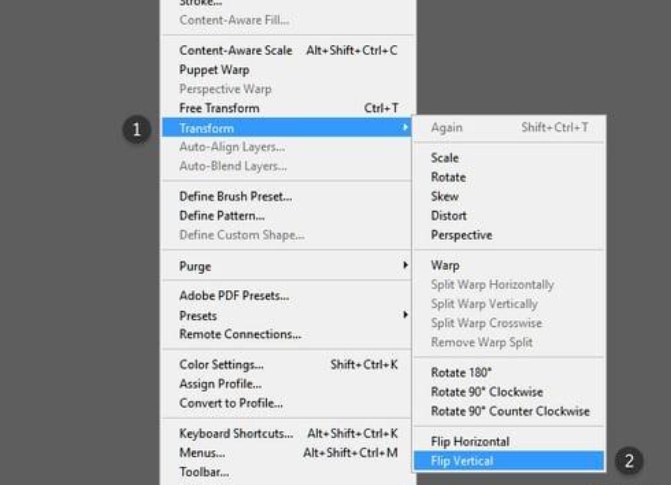Expand the Purge submenu arrow
Image resolution: width=671 pixels, height=485 pixels.
[x=405, y=265]
